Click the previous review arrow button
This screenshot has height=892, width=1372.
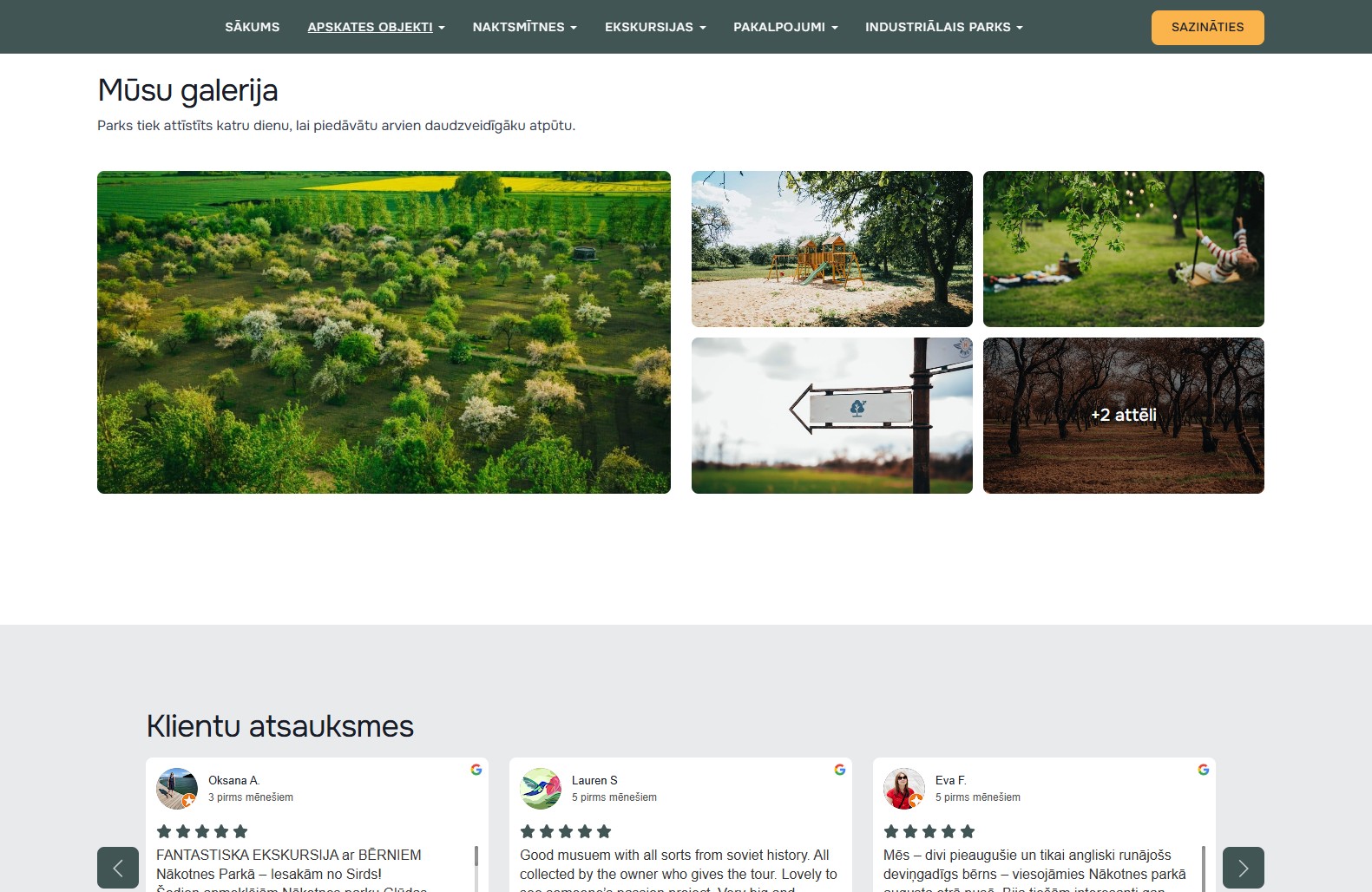click(118, 867)
